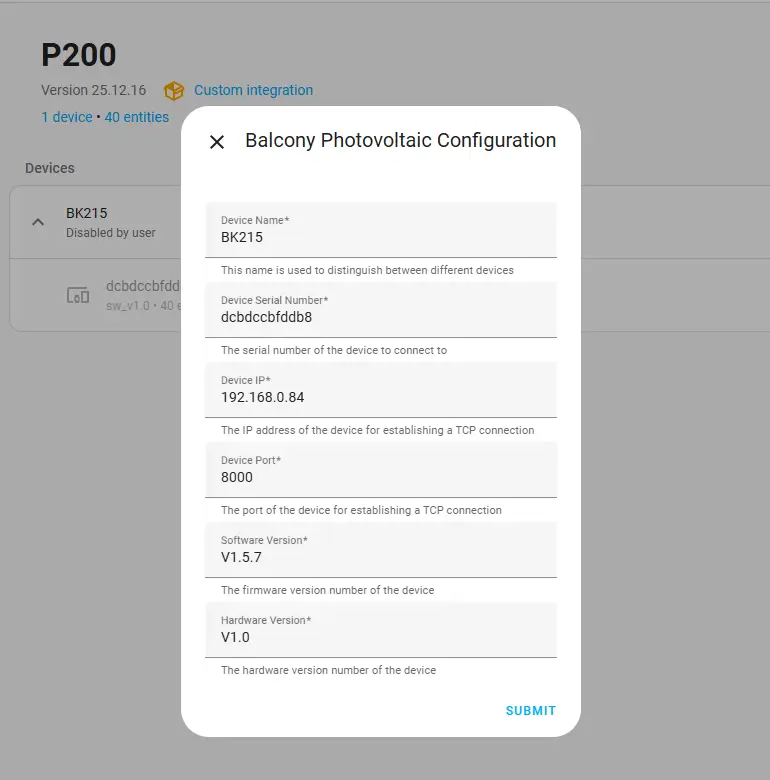The width and height of the screenshot is (770, 780).
Task: Click the P200 integration heading
Action: tap(79, 55)
